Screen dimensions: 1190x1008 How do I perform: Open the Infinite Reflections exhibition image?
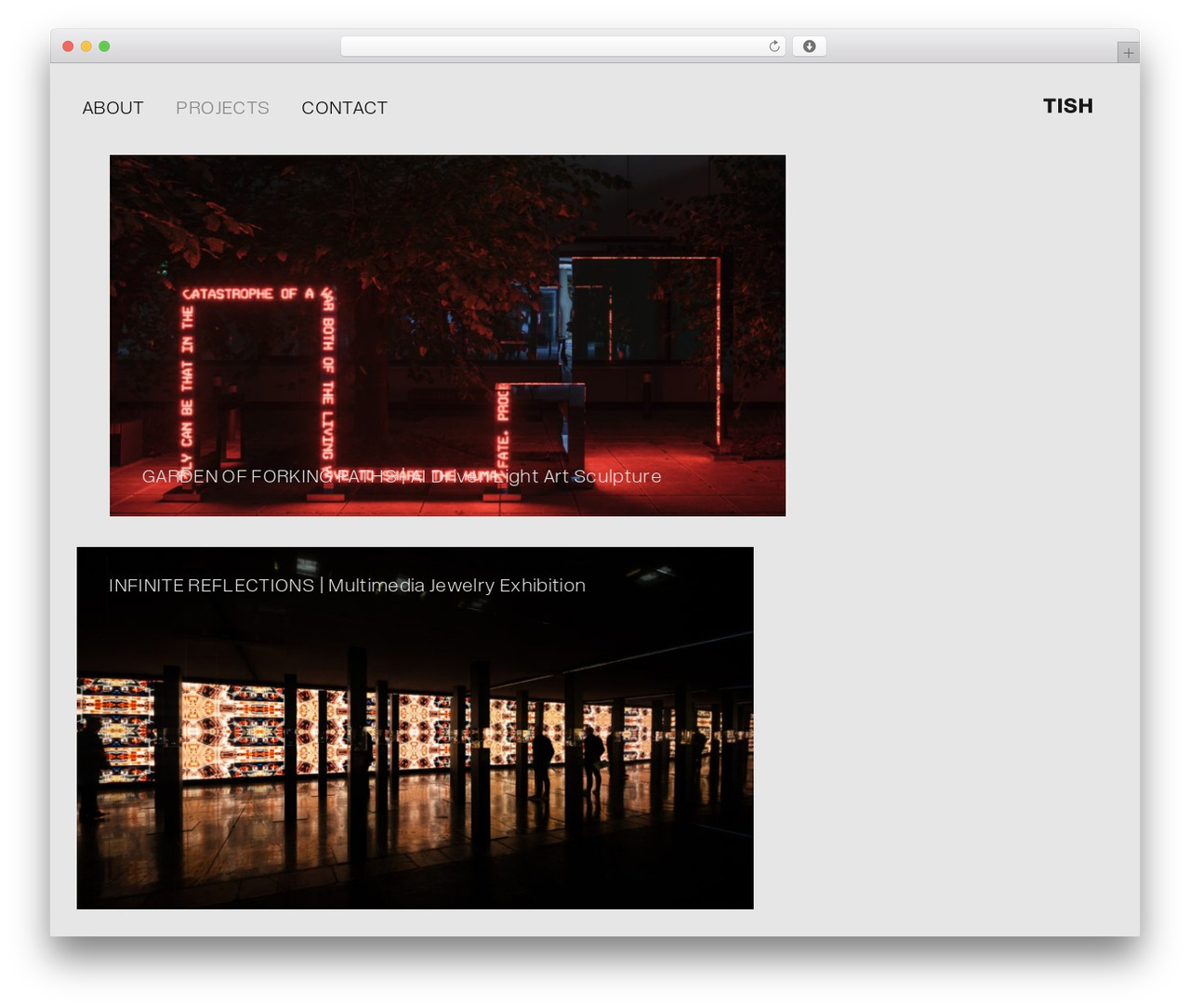click(415, 728)
